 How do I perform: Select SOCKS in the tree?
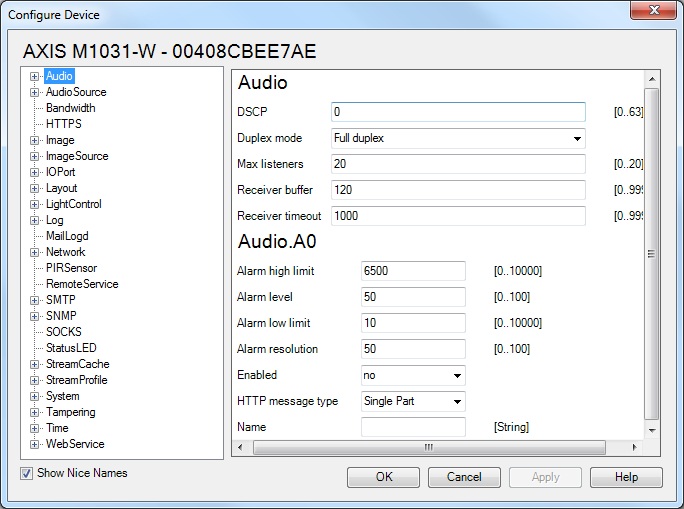click(64, 332)
